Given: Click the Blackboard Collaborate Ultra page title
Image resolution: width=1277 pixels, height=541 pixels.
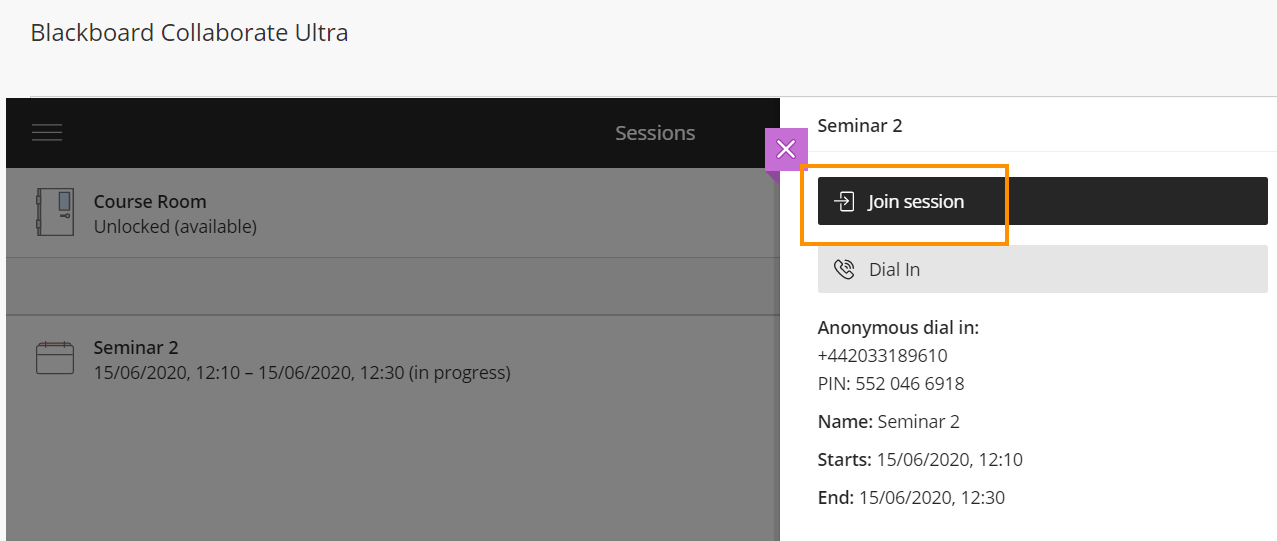Looking at the screenshot, I should (x=189, y=32).
